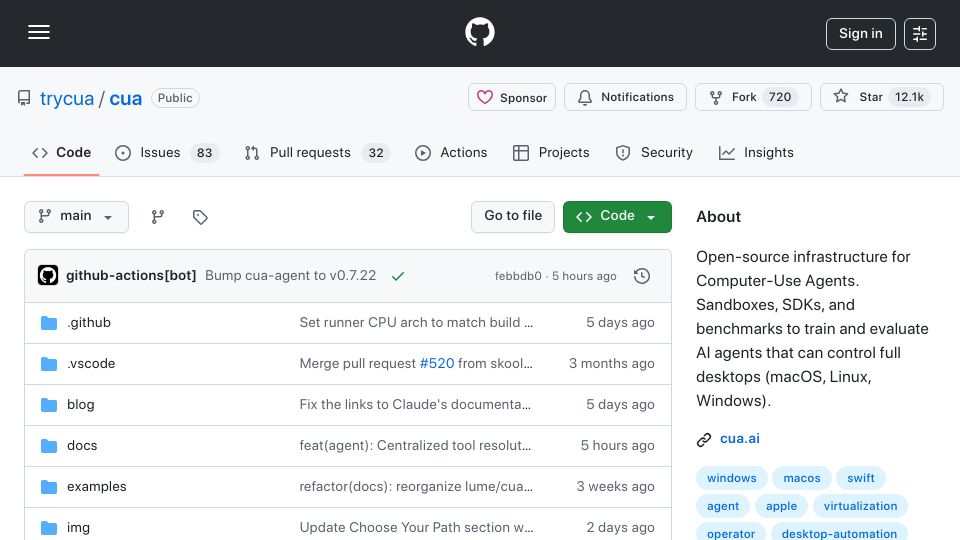The height and width of the screenshot is (540, 960).
Task: View branches via the branch icon
Action: [157, 217]
